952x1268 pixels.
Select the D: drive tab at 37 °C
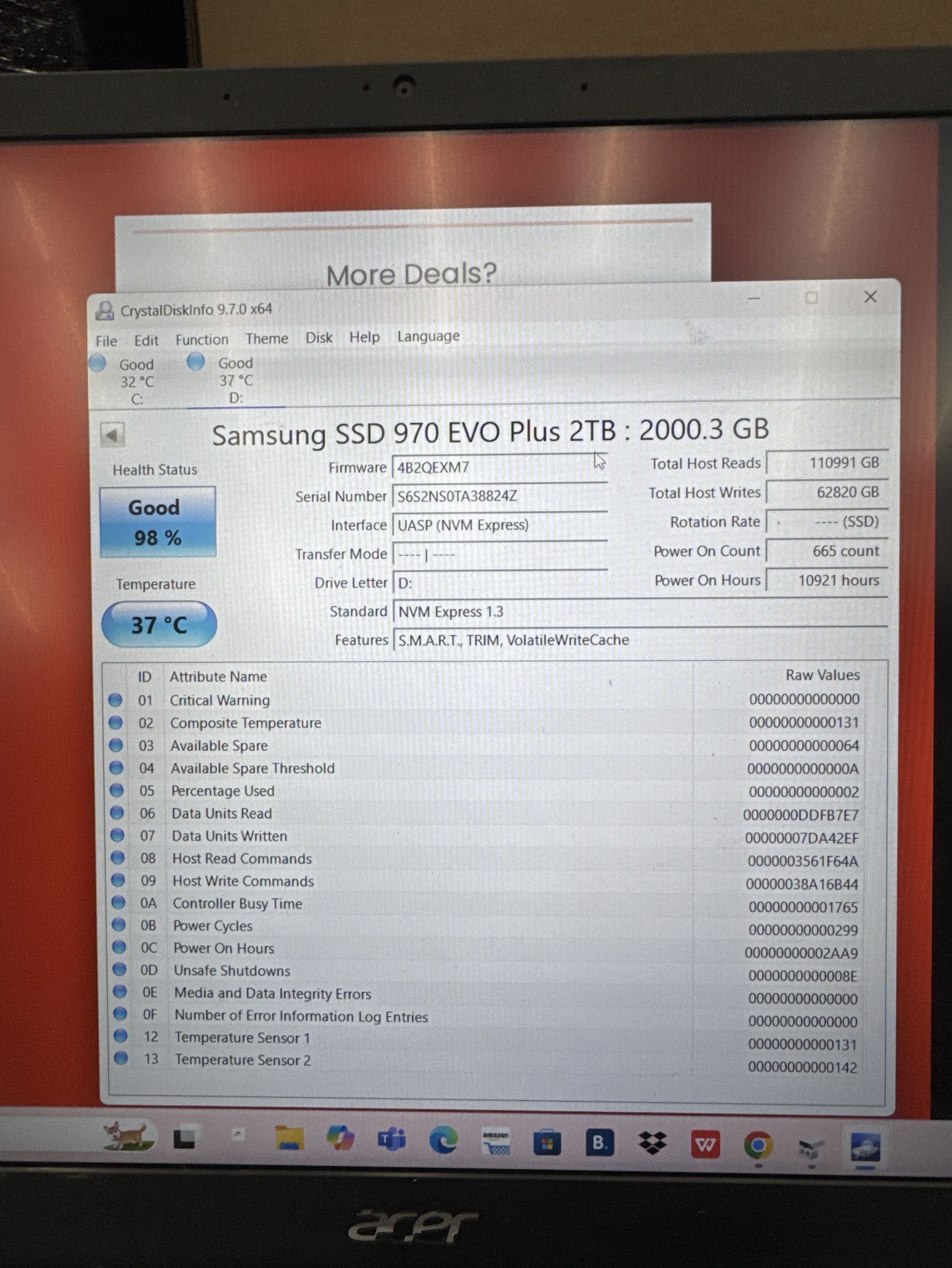[x=235, y=379]
